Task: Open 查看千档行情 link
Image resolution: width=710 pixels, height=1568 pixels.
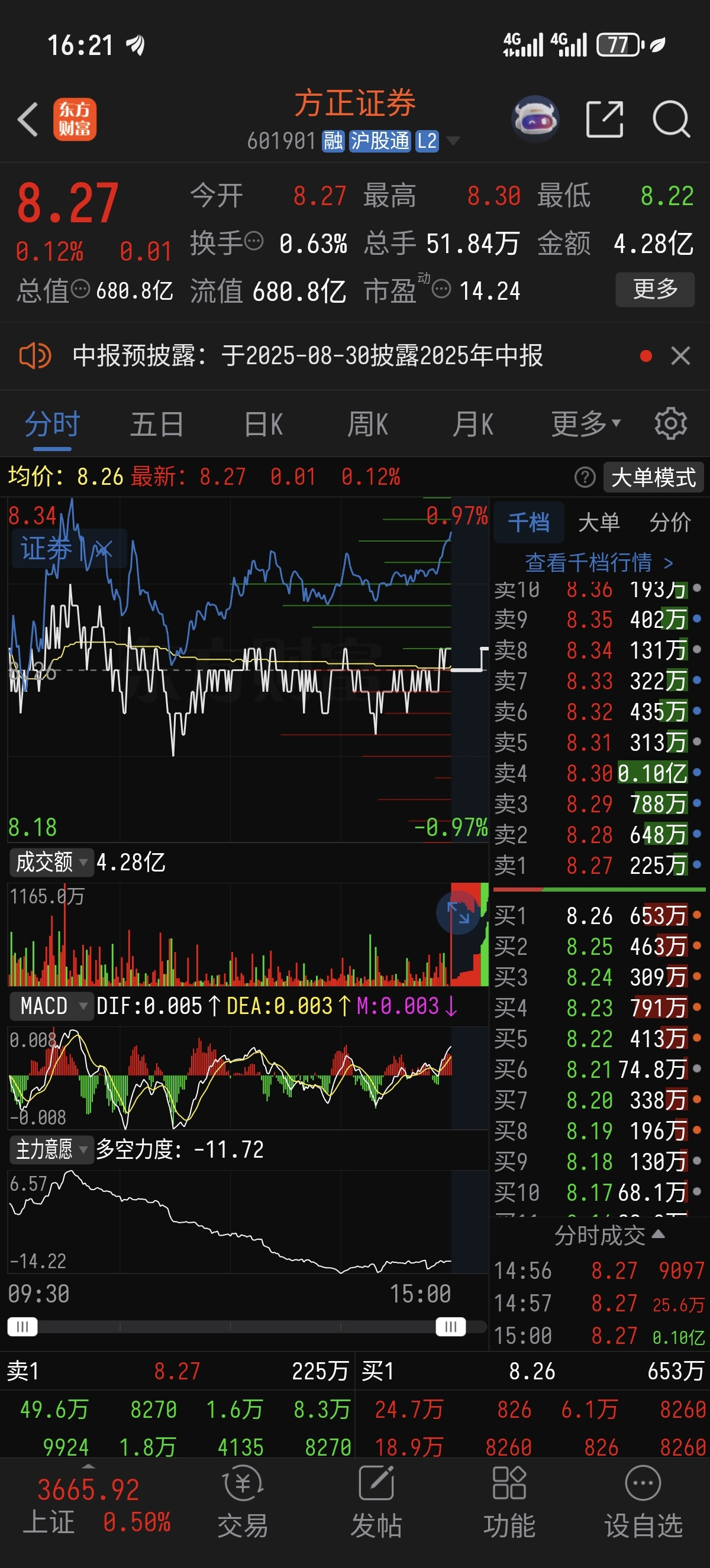Action: click(599, 562)
